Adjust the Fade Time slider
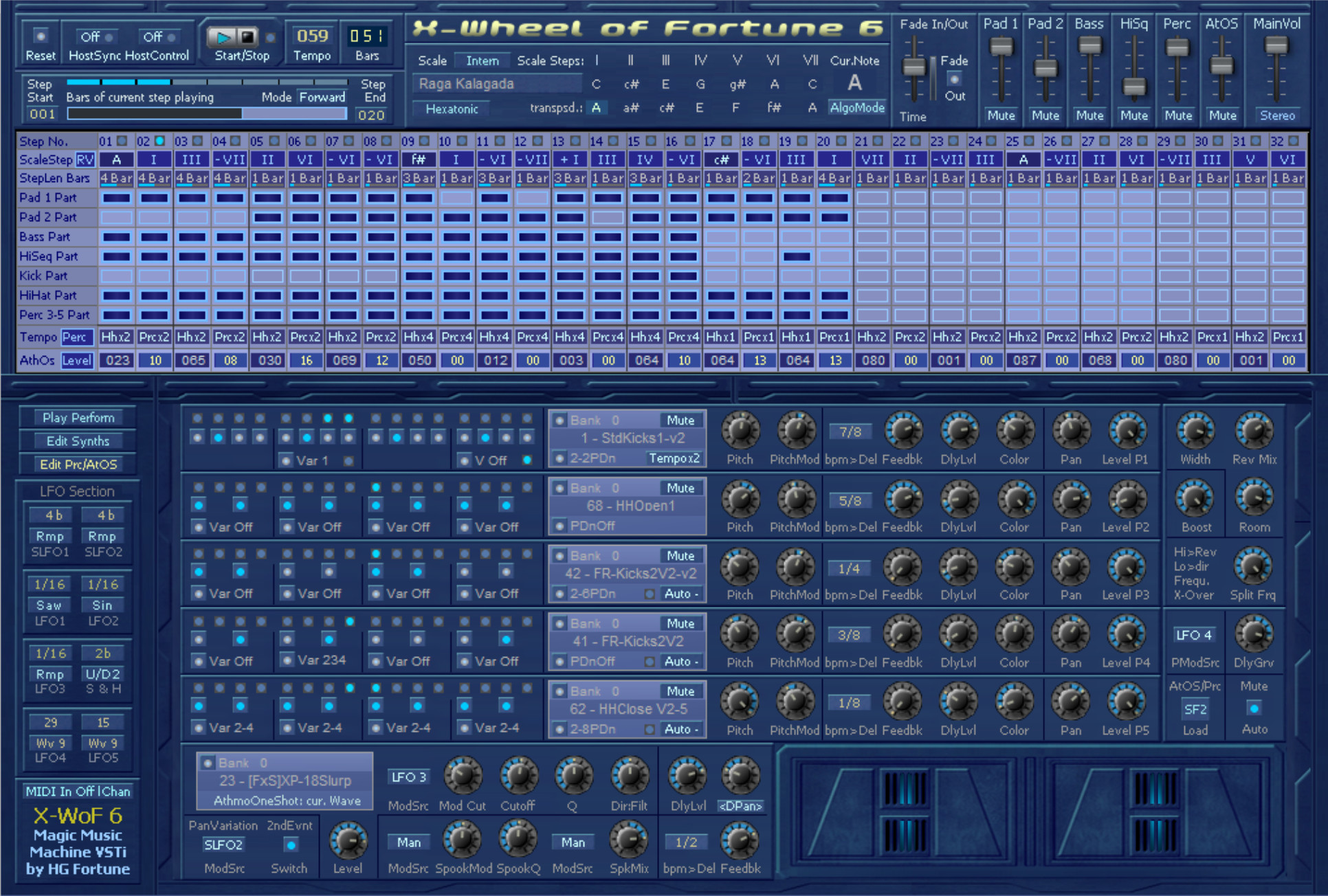1328x896 pixels. click(x=914, y=67)
